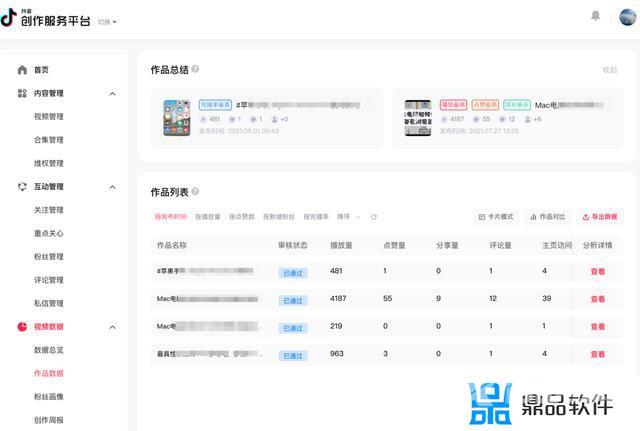Click the 评论量 column header
The image size is (640, 431).
click(500, 245)
